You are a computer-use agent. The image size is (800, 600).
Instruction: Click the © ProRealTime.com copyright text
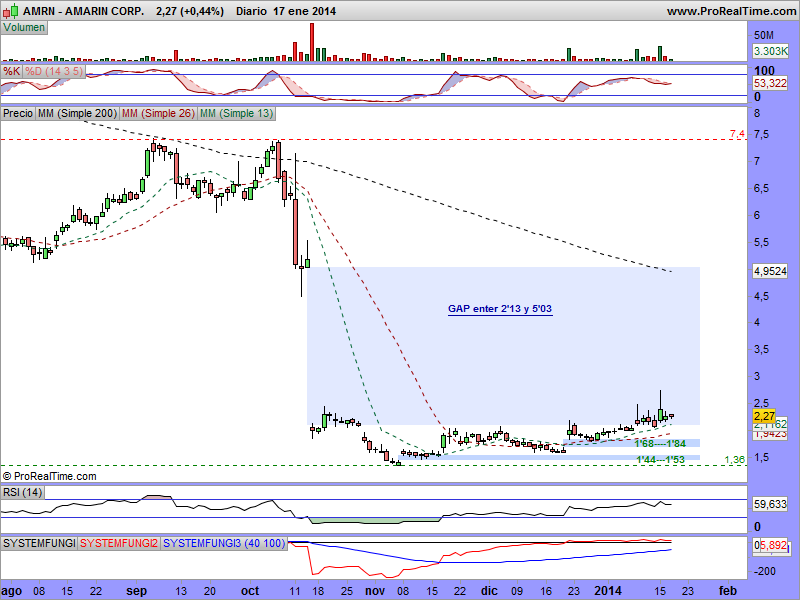pos(49,476)
